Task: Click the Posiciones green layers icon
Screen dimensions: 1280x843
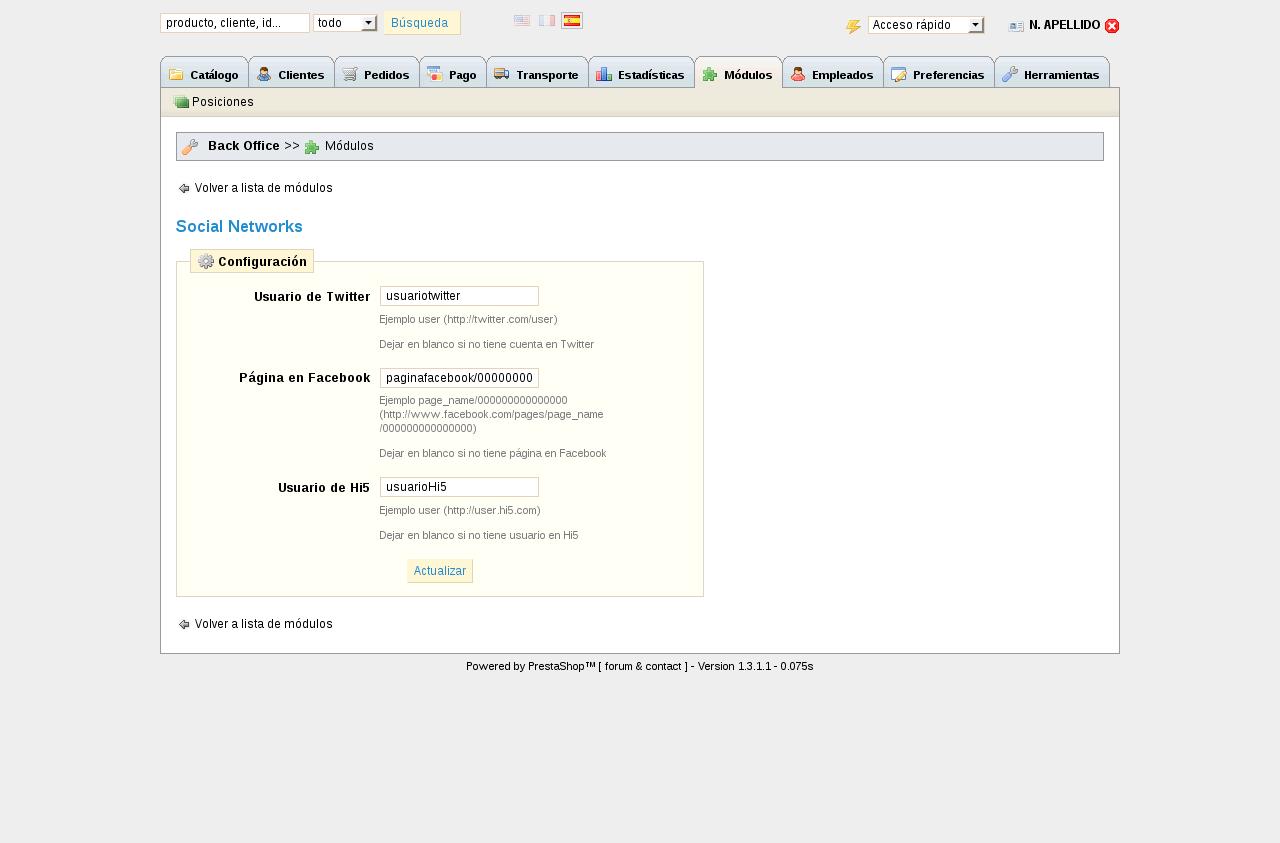Action: 181,102
